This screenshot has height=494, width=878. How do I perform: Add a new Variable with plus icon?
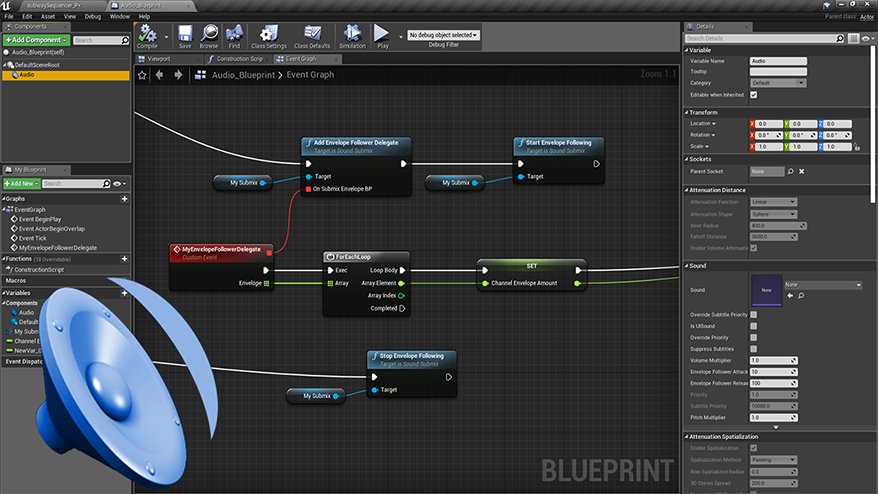click(124, 293)
